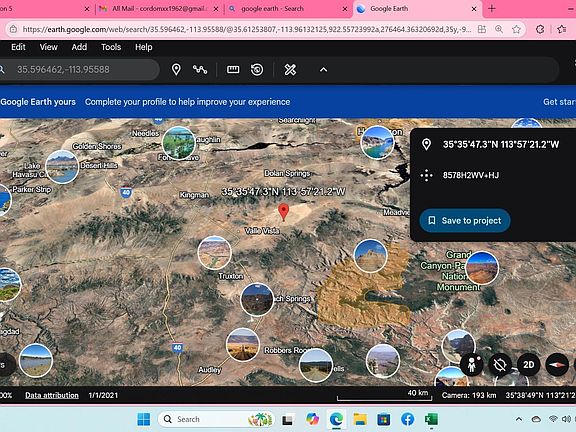This screenshot has height=432, width=576.
Task: Click the zoom magnifier icon in address bar
Action: point(499,29)
